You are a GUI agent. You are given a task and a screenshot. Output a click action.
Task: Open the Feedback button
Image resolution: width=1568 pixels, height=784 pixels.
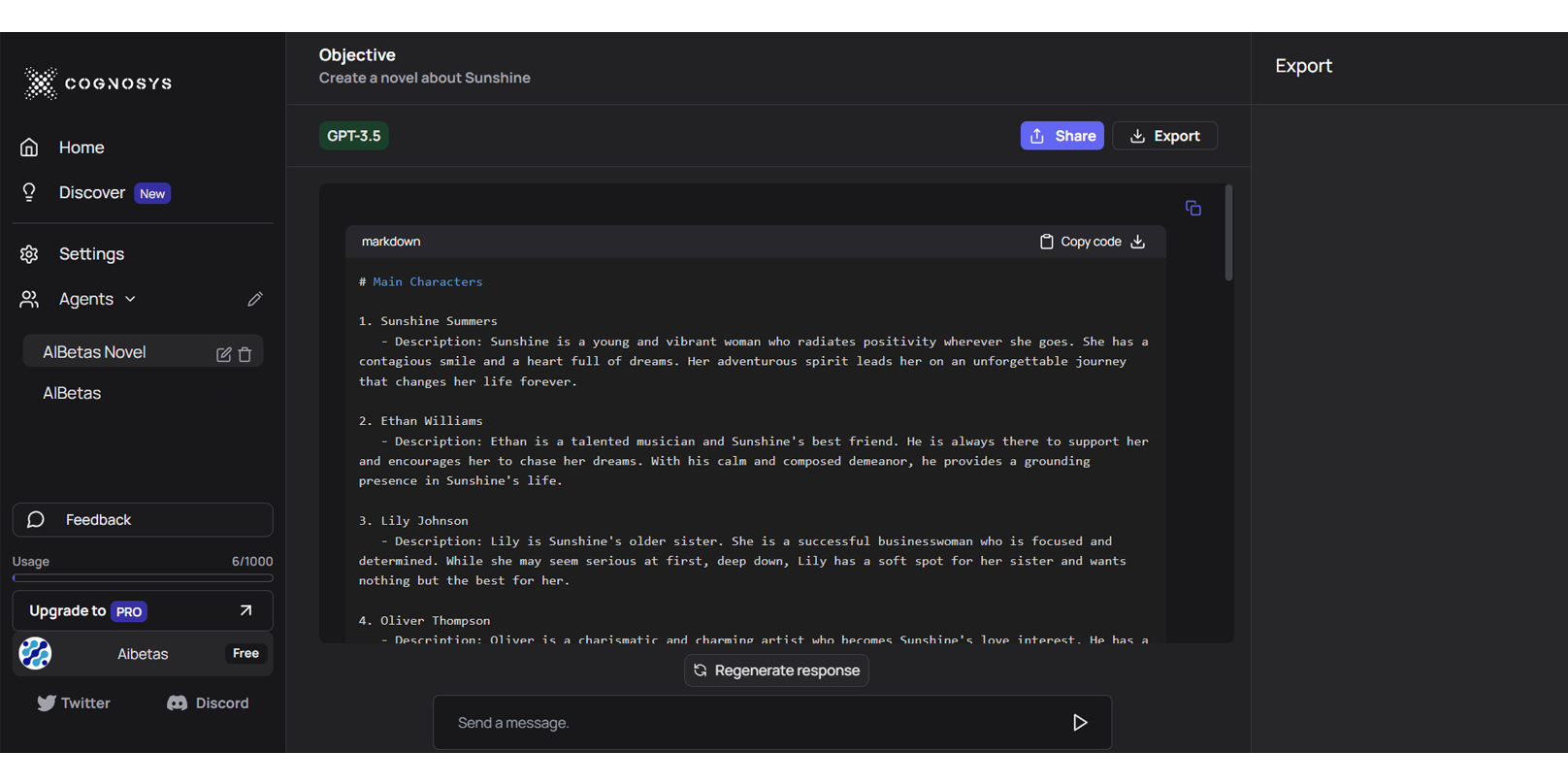143,520
